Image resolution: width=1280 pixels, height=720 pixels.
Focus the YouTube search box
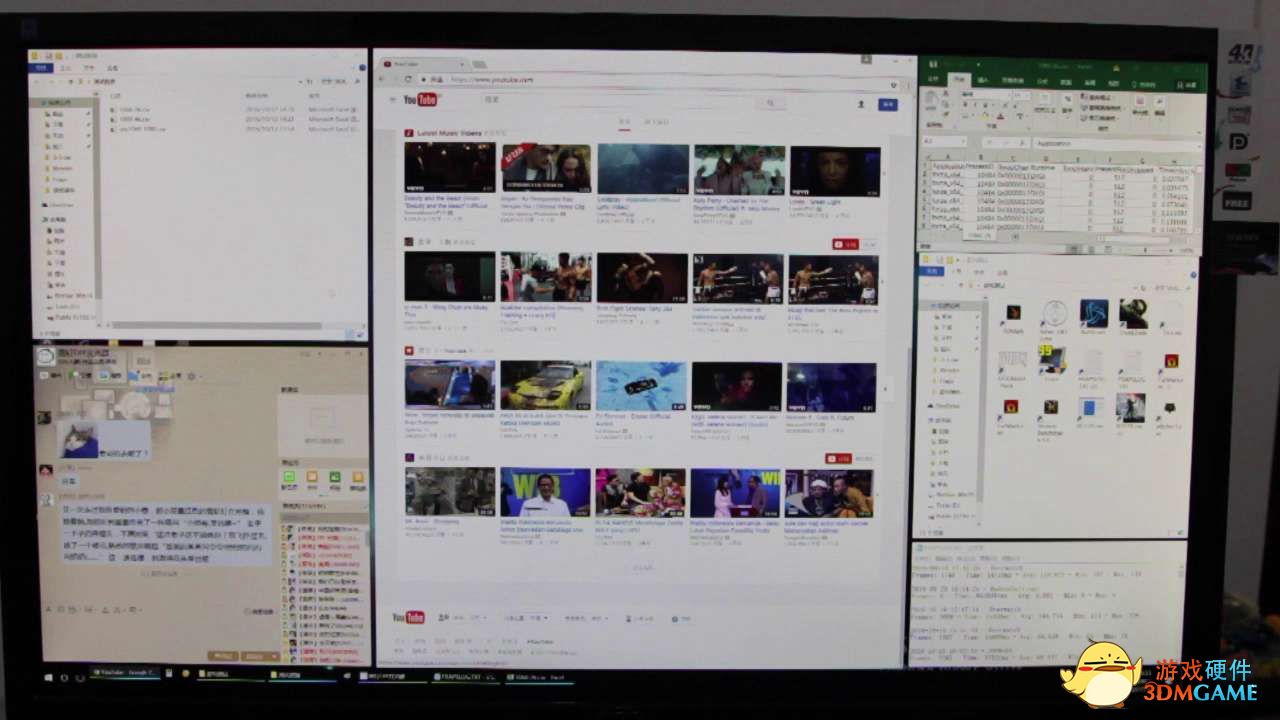click(x=620, y=101)
